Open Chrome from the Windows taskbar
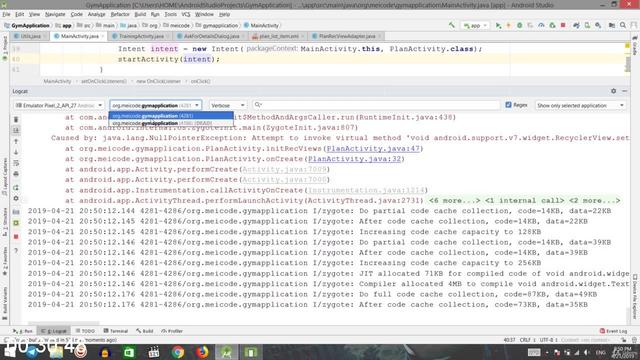Viewport: 640px width, 360px height. (x=178, y=352)
